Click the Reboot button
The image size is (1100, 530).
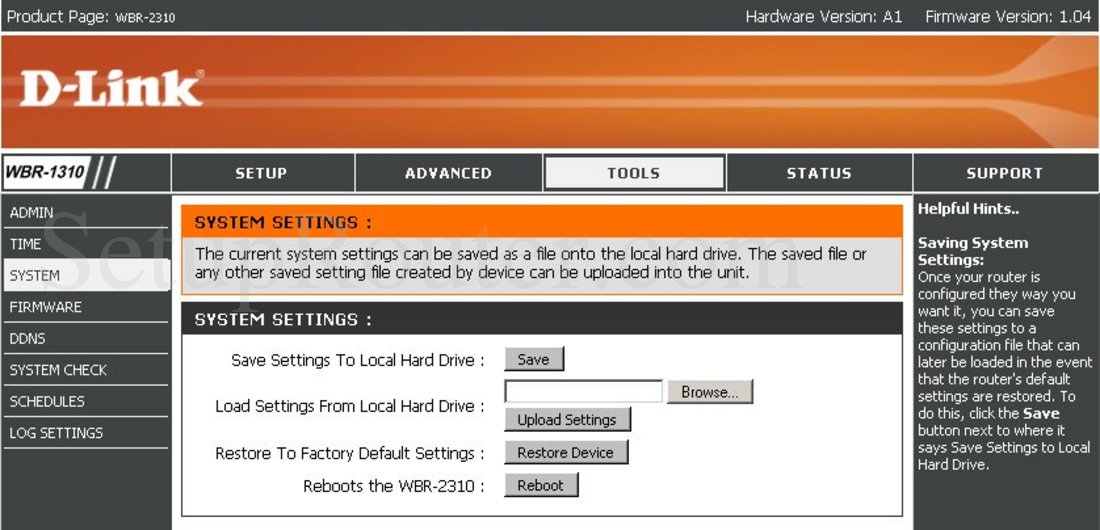pos(541,485)
